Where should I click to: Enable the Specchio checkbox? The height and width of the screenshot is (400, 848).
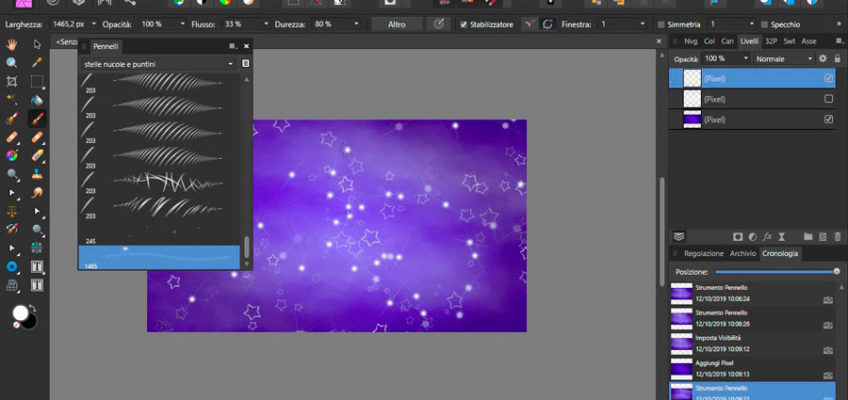tap(765, 25)
